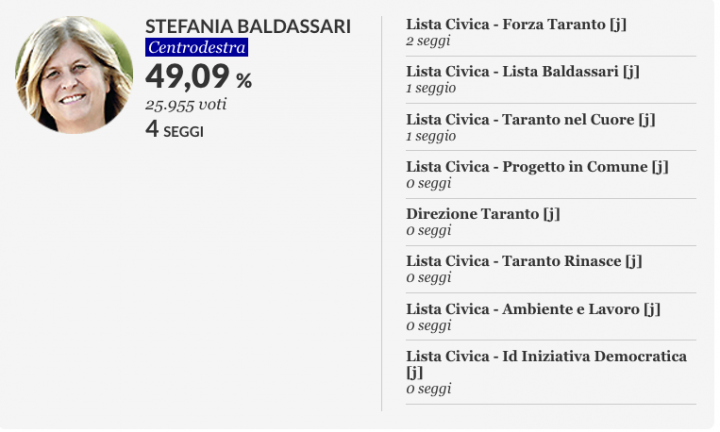Select the blue Centrodestra coalition label
The height and width of the screenshot is (432, 720).
pos(197,47)
